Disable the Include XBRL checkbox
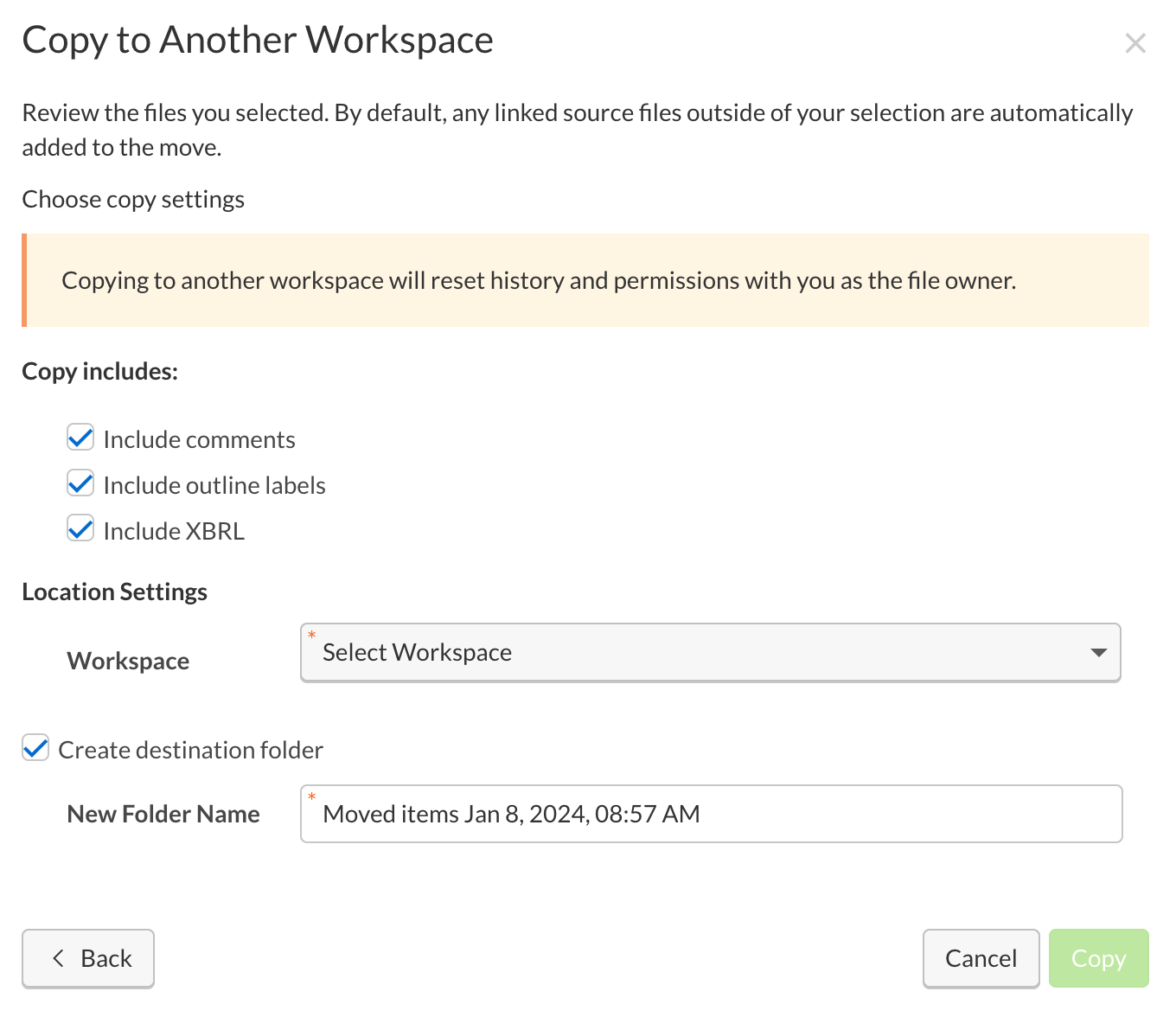 (80, 529)
